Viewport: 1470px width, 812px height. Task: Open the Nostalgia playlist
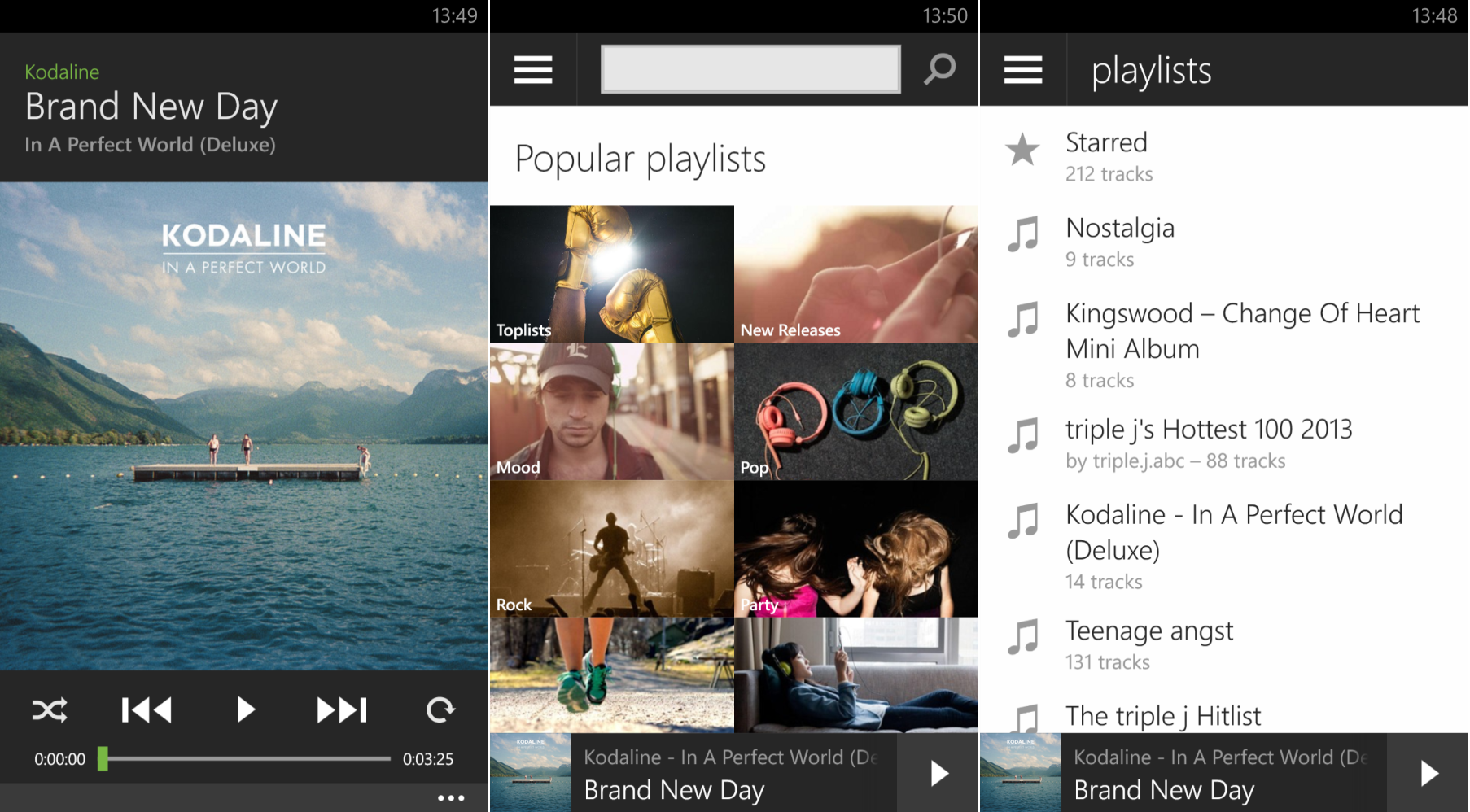coord(1225,241)
